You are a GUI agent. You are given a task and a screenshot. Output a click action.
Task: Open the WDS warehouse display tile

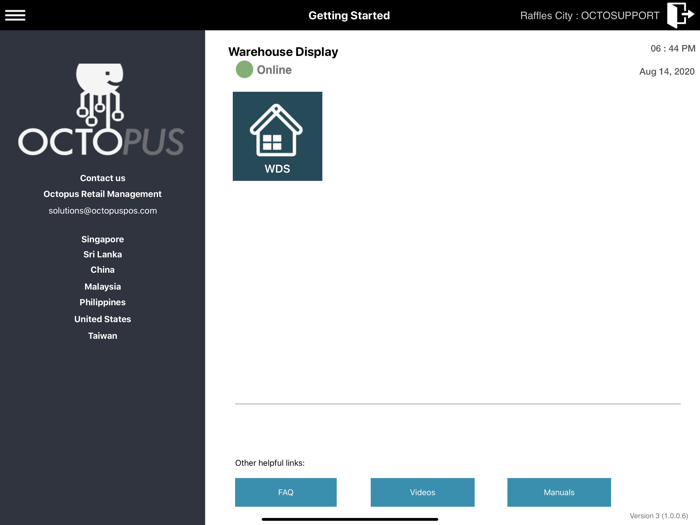click(277, 136)
